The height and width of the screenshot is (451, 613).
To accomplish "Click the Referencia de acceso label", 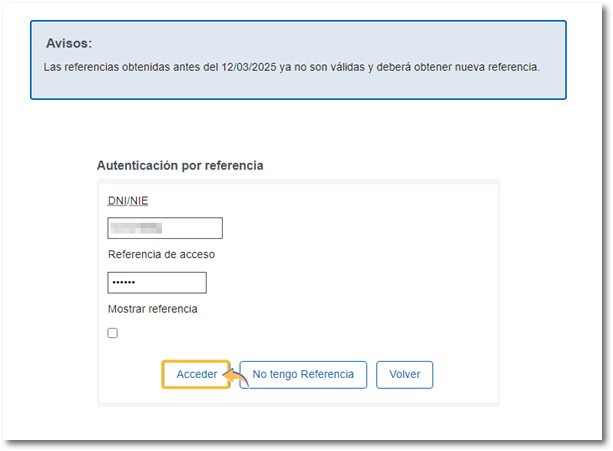I will pyautogui.click(x=161, y=255).
